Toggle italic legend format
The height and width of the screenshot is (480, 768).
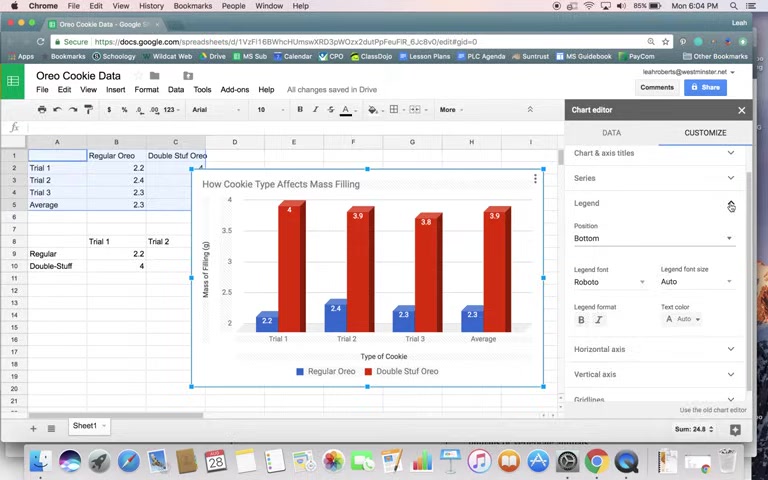tap(599, 320)
